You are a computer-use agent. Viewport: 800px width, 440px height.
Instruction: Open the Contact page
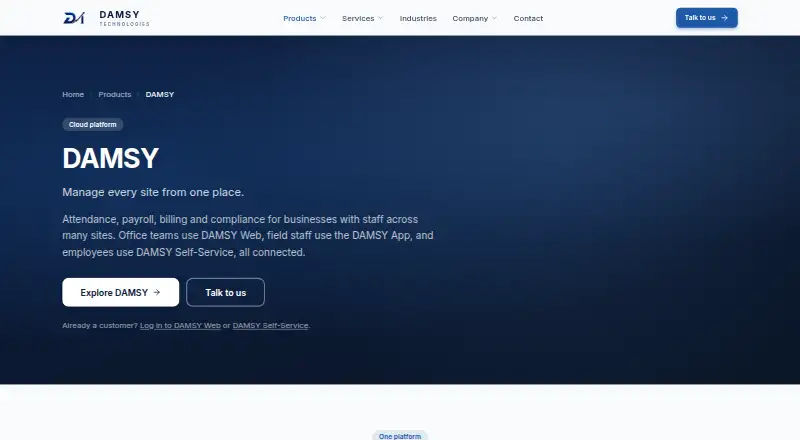[x=528, y=18]
